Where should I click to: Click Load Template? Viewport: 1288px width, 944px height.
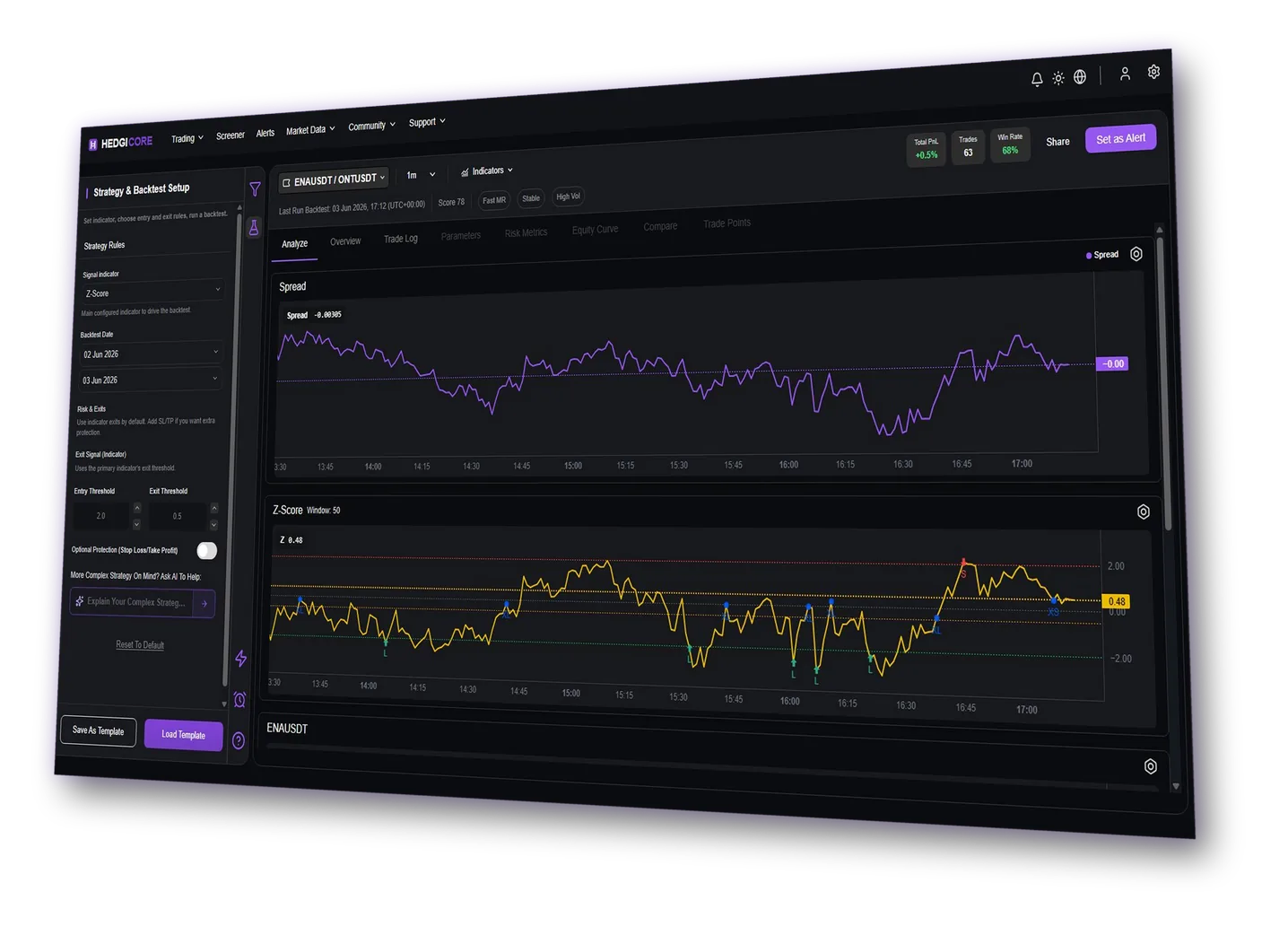184,735
